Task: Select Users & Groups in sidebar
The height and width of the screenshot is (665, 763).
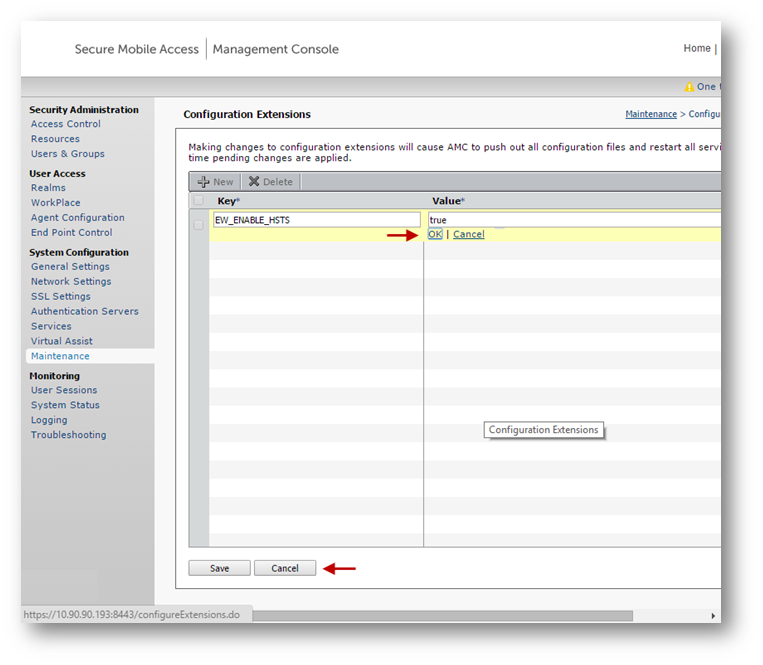Action: click(x=67, y=154)
